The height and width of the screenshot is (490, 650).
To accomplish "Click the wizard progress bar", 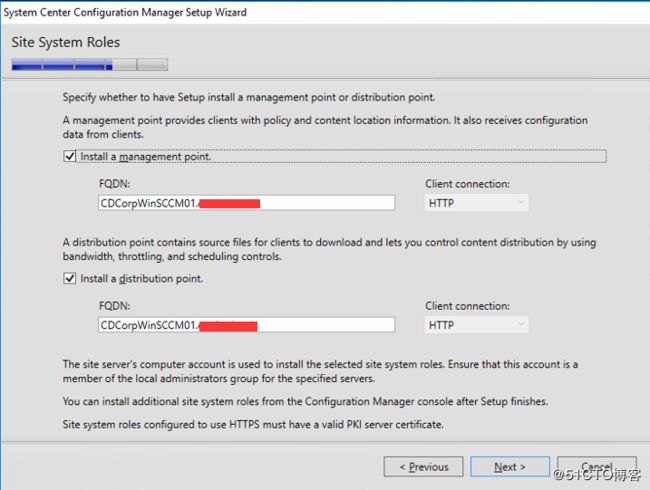I will pos(90,65).
